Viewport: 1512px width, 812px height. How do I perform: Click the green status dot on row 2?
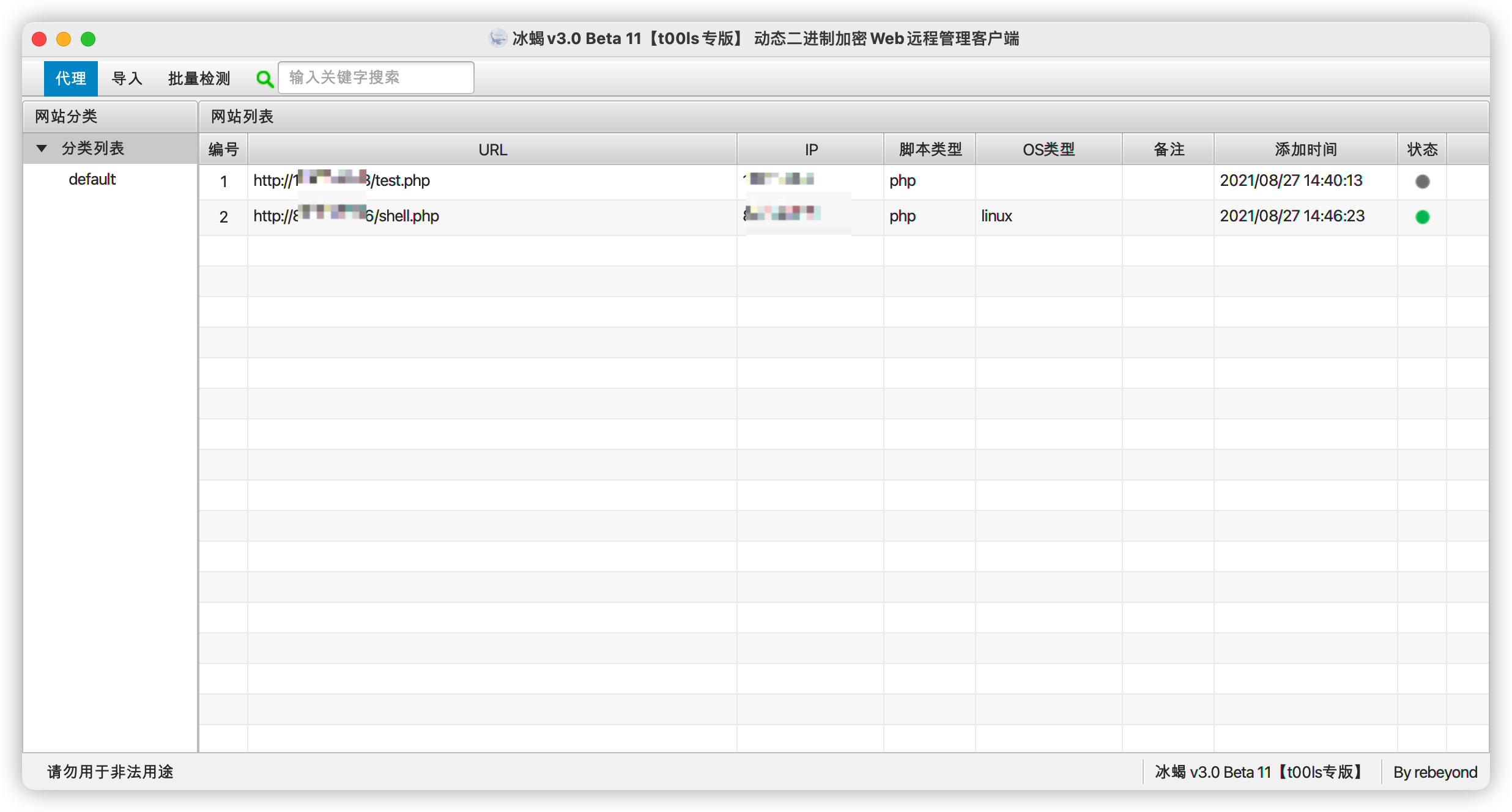pyautogui.click(x=1422, y=217)
